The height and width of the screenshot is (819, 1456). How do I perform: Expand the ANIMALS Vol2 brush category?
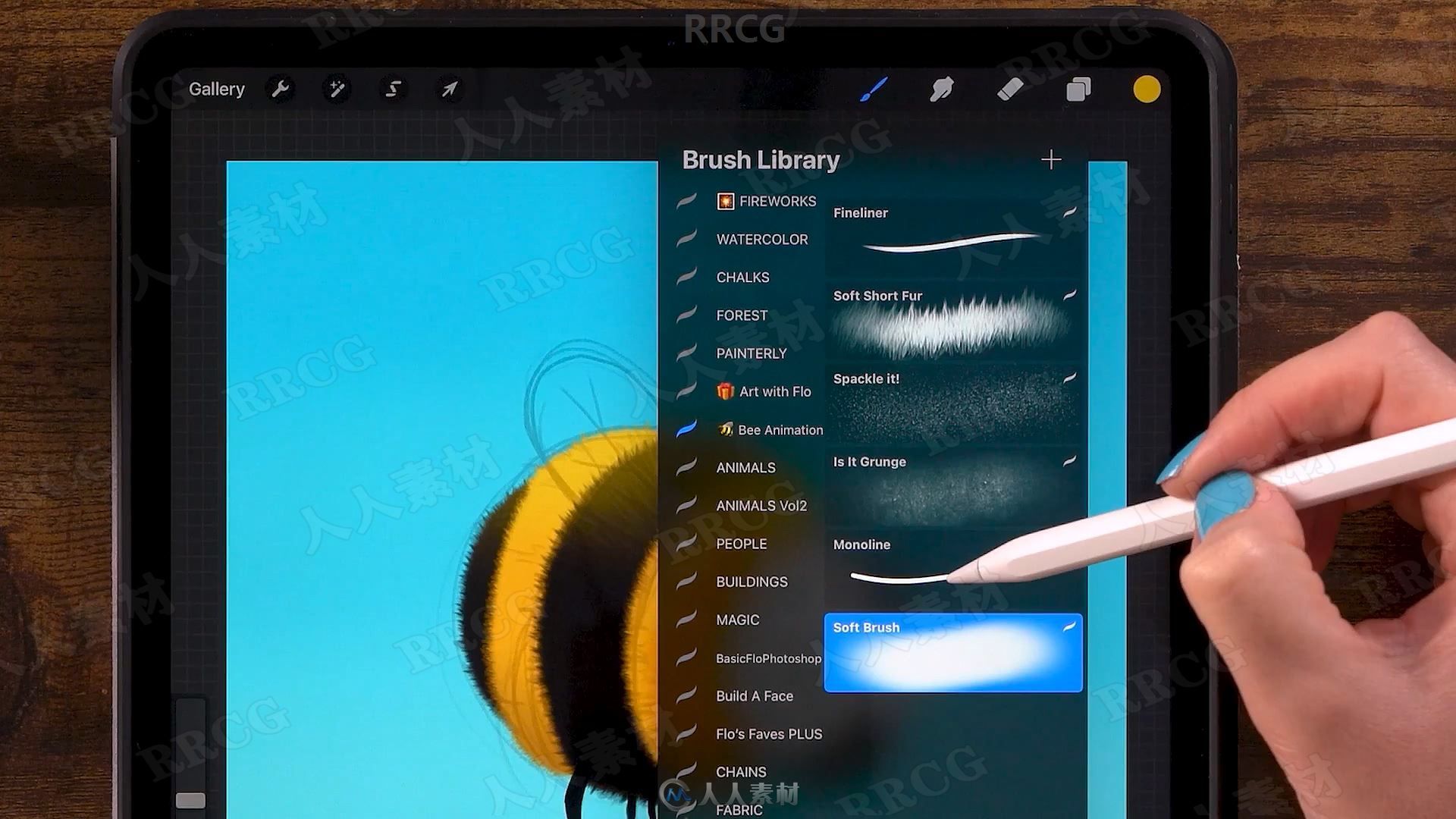coord(760,505)
